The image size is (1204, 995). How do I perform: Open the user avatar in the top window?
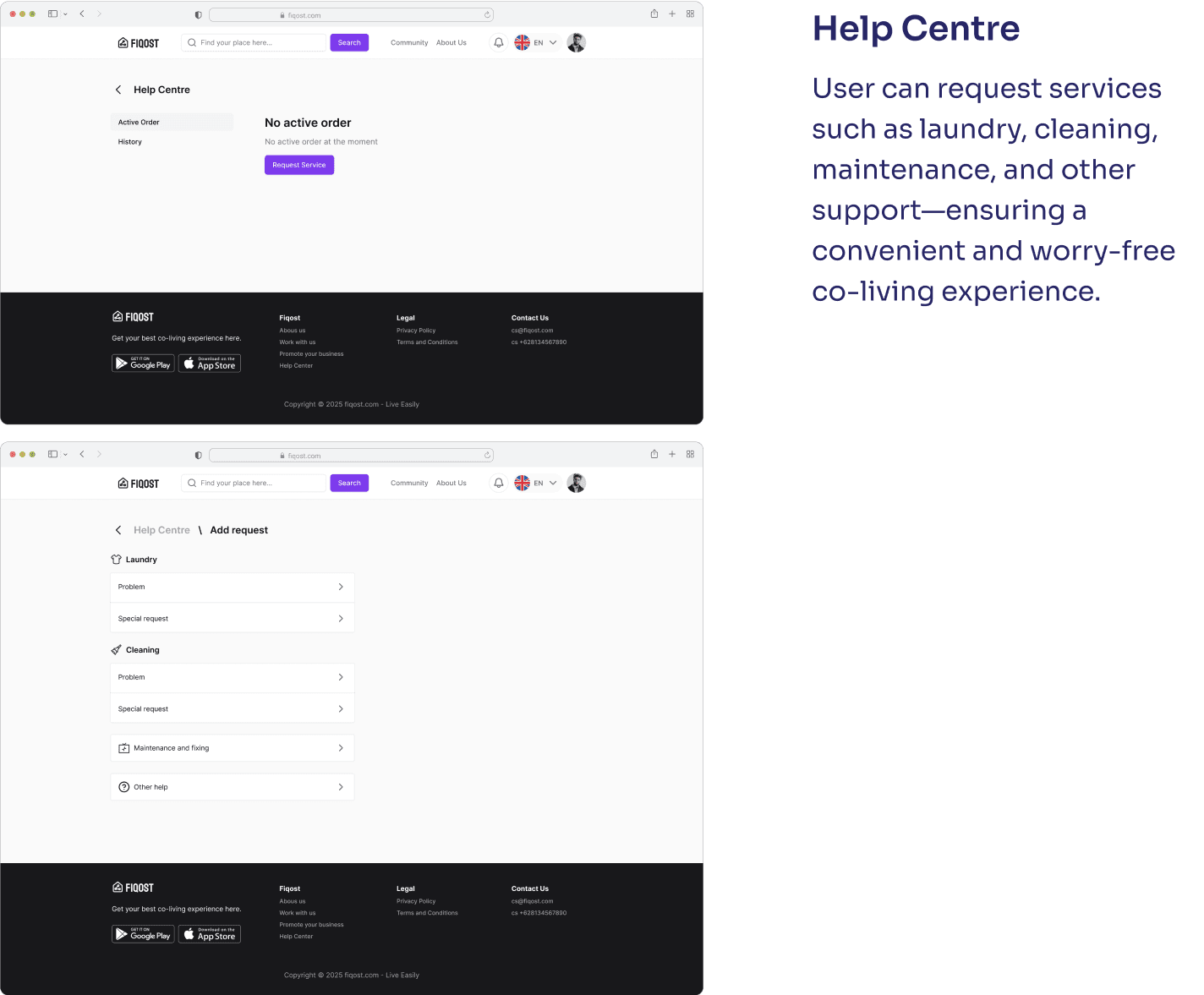click(577, 42)
